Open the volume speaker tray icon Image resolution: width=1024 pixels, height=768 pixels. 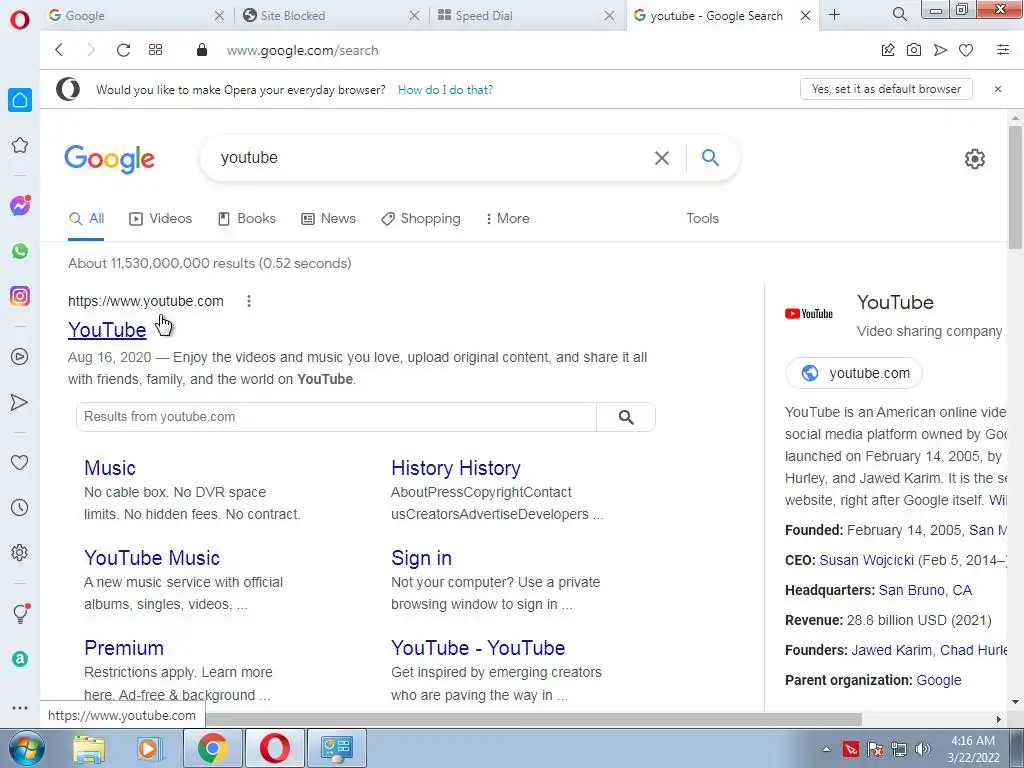coord(923,749)
